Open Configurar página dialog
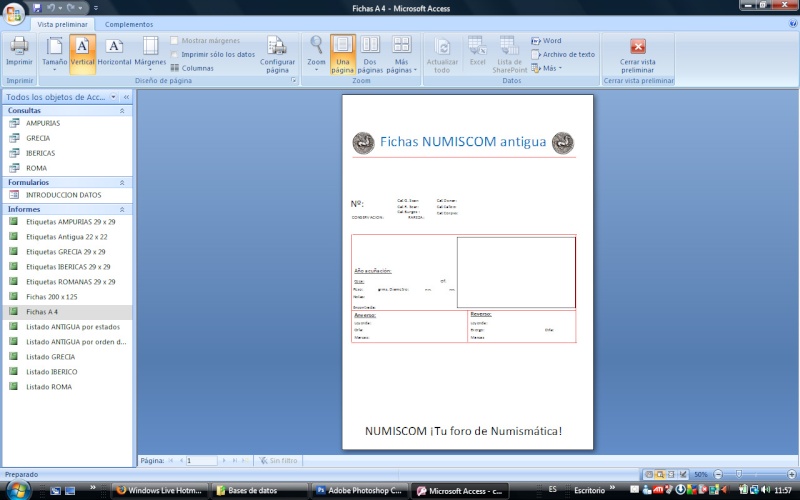 tap(277, 54)
